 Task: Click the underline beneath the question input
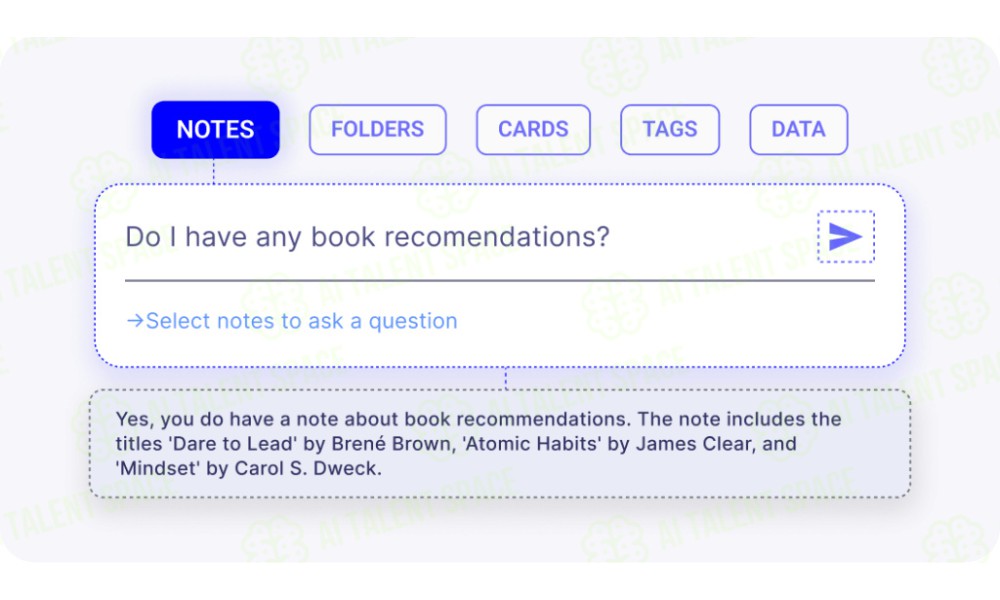click(x=500, y=280)
